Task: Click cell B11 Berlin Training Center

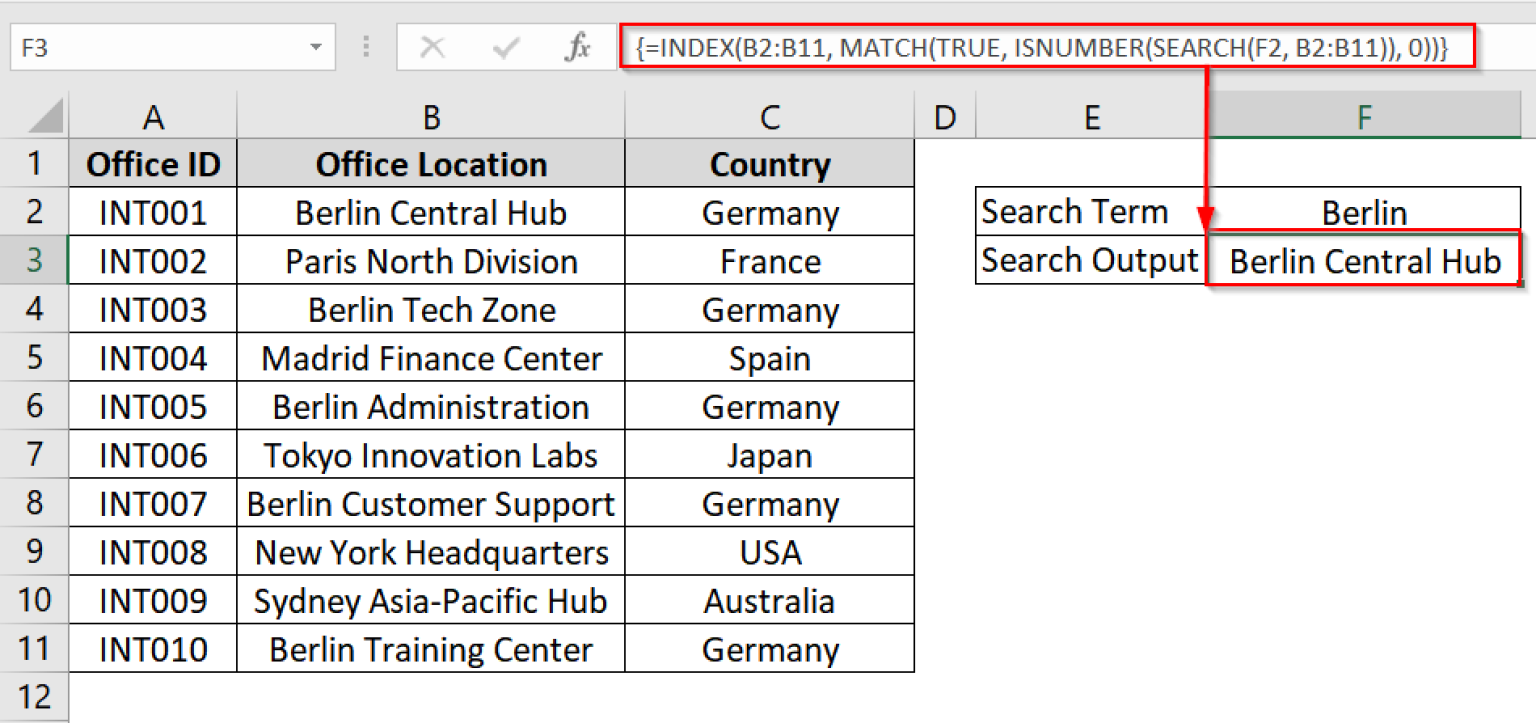Action: 430,648
